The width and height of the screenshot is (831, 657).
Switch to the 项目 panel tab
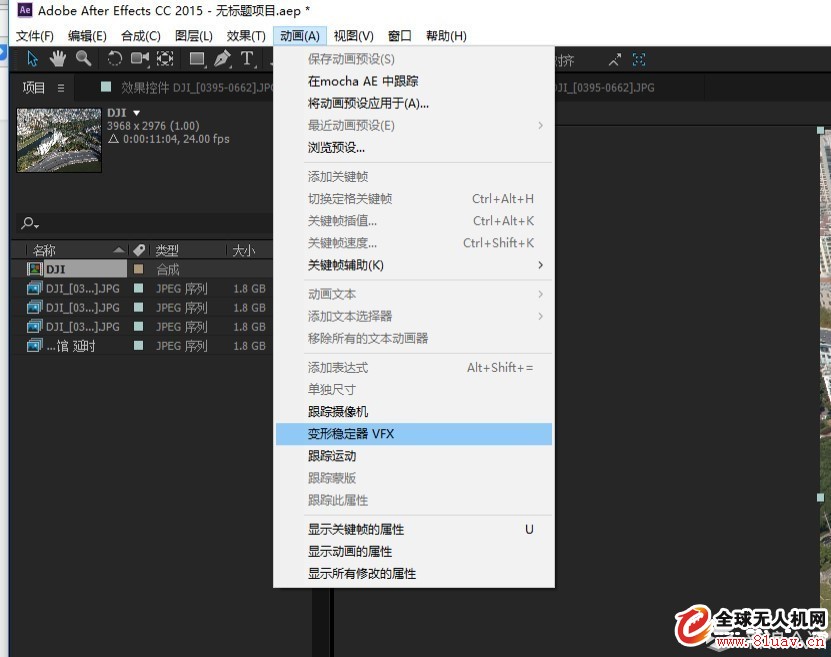pyautogui.click(x=33, y=88)
